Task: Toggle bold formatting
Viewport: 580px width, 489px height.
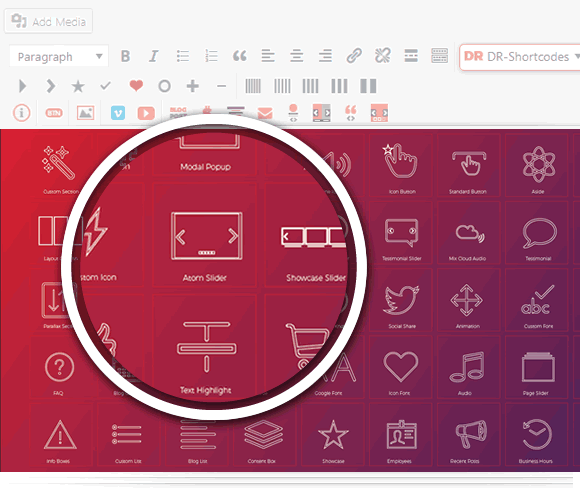Action: (x=125, y=56)
